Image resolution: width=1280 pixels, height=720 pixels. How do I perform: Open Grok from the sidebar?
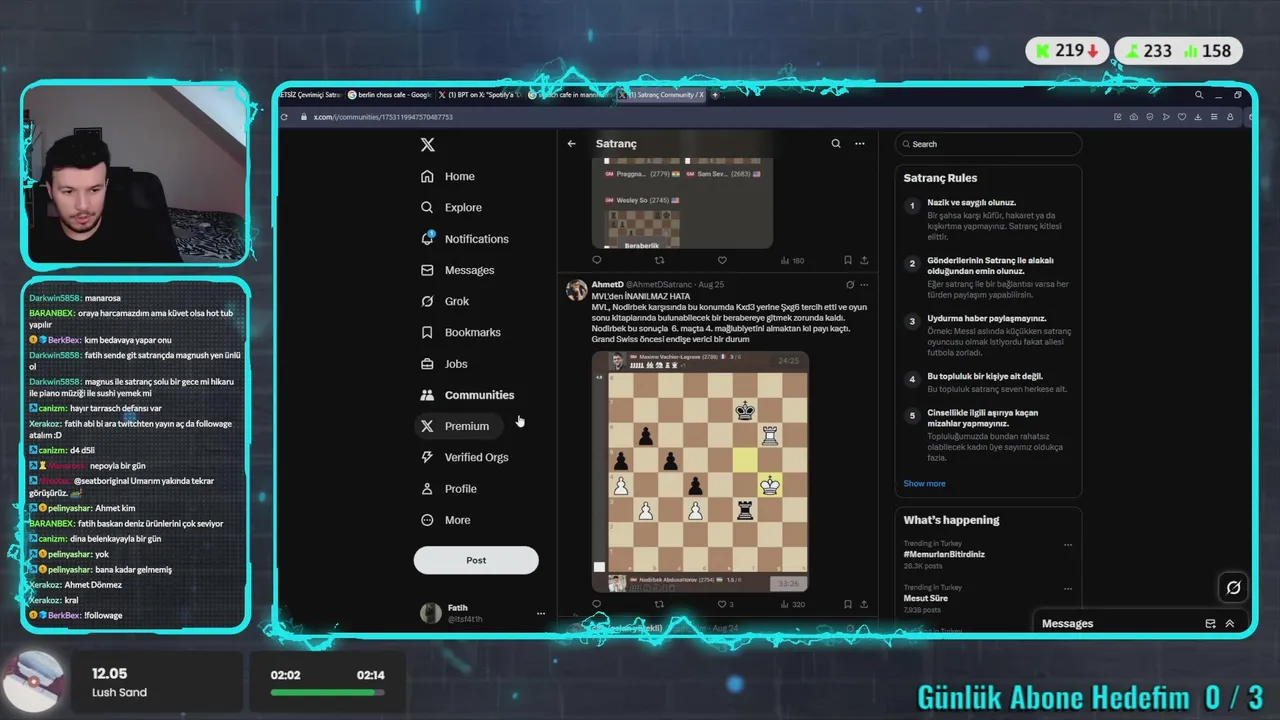[x=444, y=301]
